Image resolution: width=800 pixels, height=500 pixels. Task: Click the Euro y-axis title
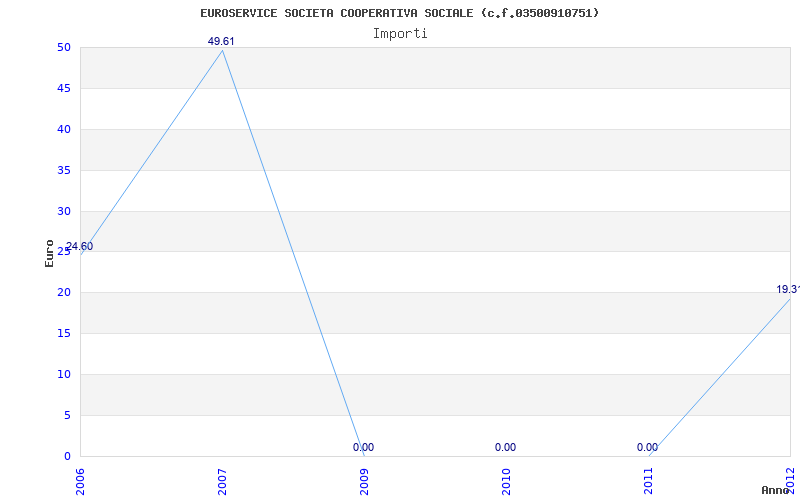[x=49, y=253]
